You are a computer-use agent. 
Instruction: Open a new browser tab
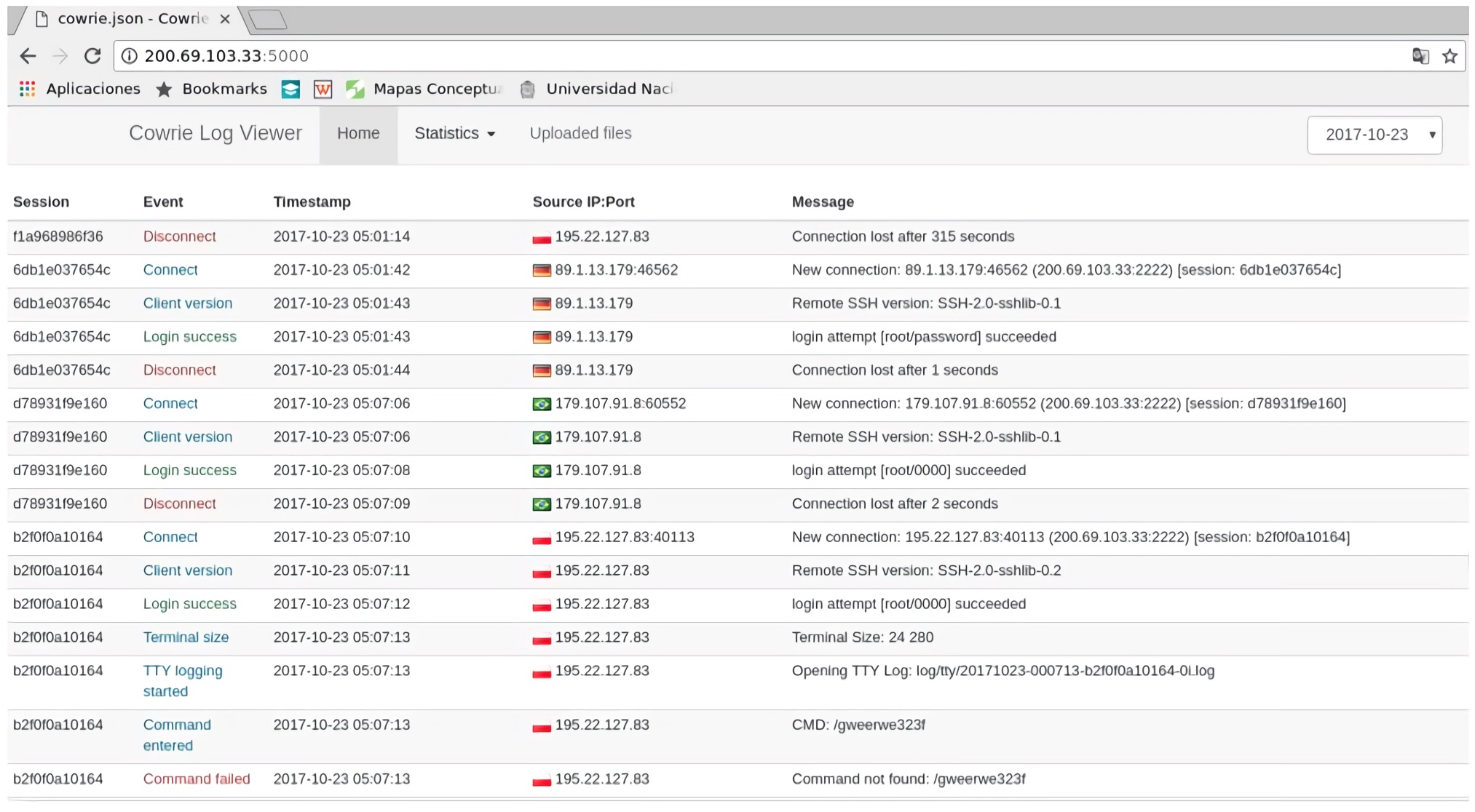[268, 20]
